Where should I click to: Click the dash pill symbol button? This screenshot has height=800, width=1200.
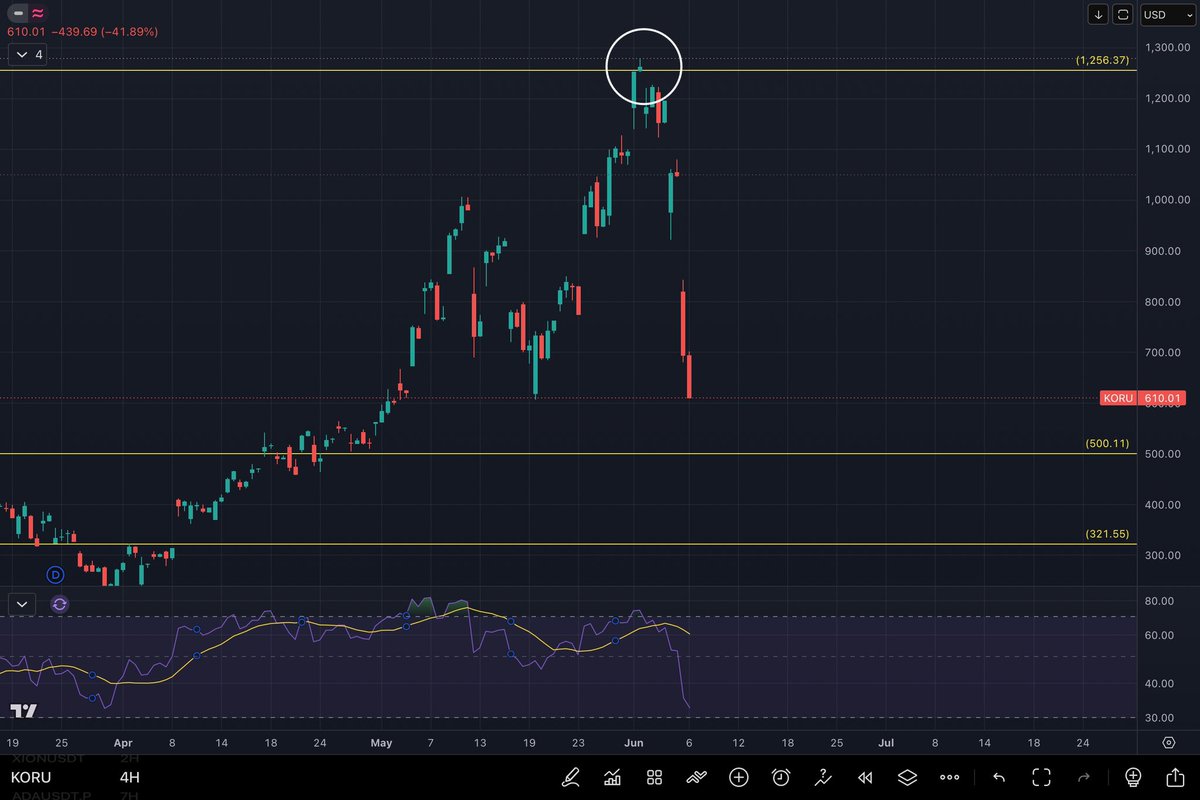point(17,14)
